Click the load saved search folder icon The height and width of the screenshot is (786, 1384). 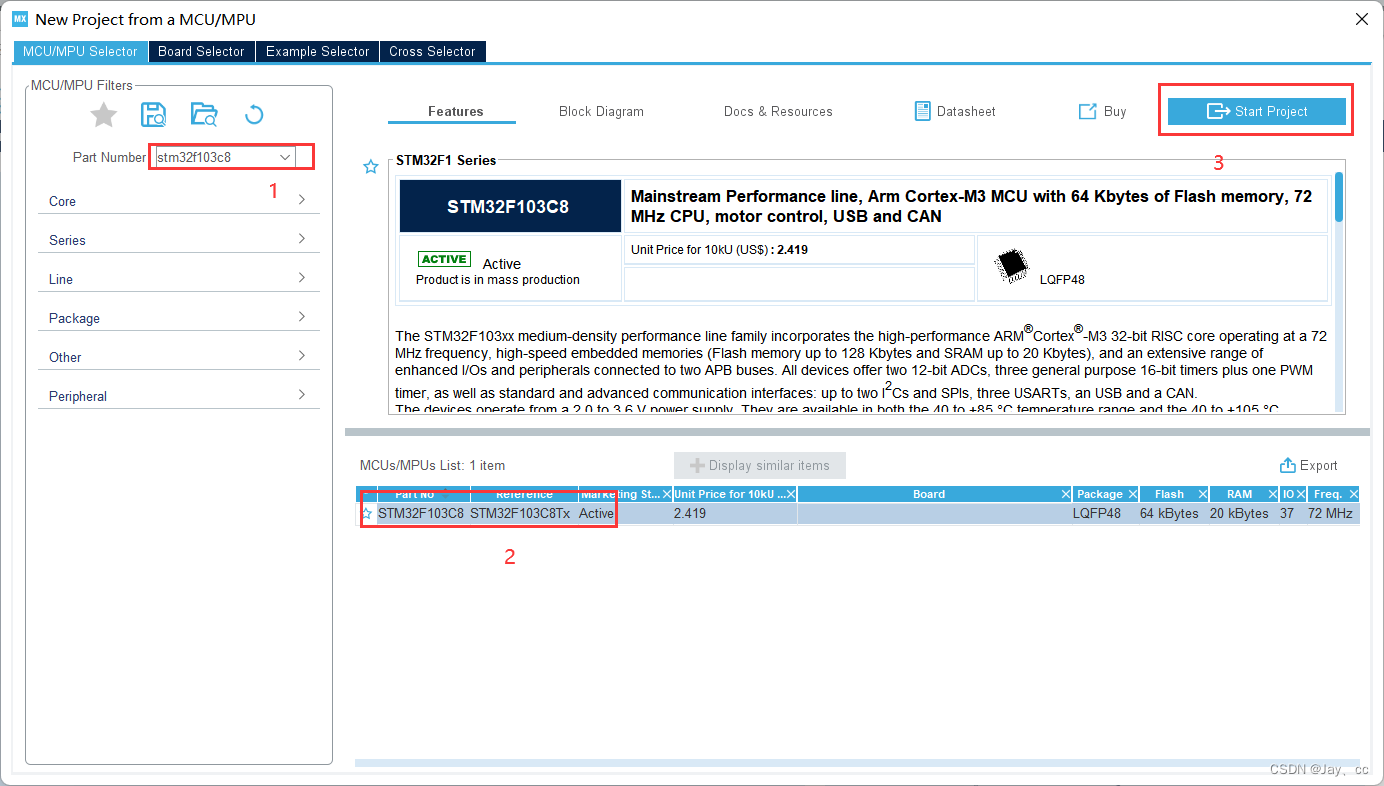[x=203, y=115]
